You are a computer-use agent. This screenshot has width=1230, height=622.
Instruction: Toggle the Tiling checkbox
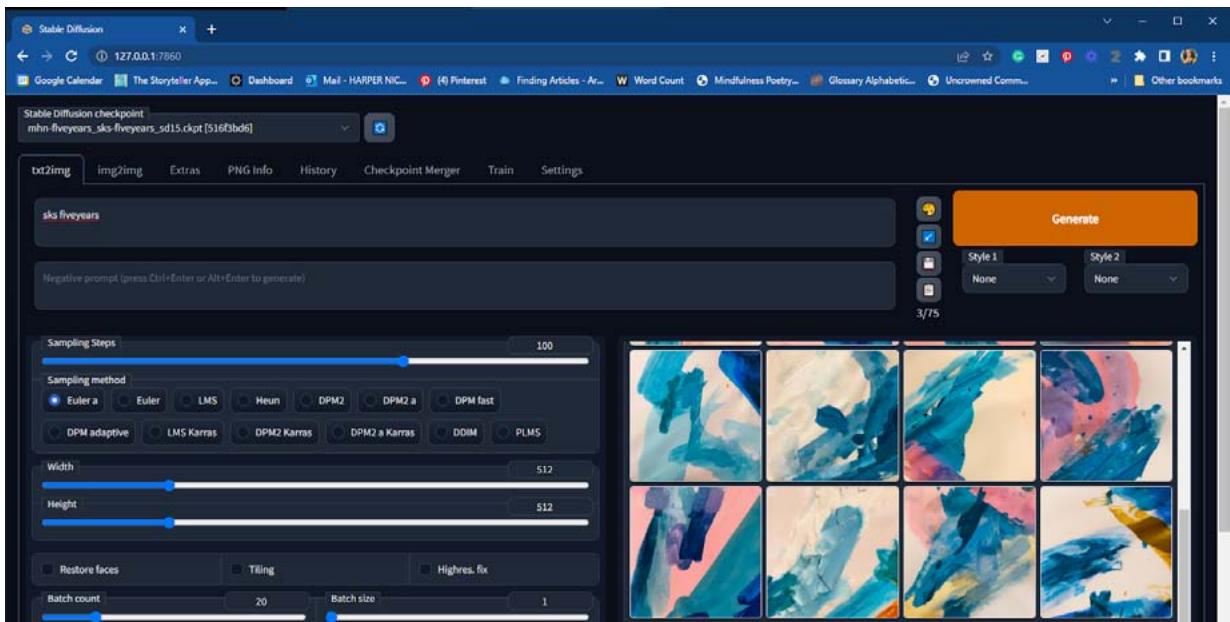click(238, 570)
